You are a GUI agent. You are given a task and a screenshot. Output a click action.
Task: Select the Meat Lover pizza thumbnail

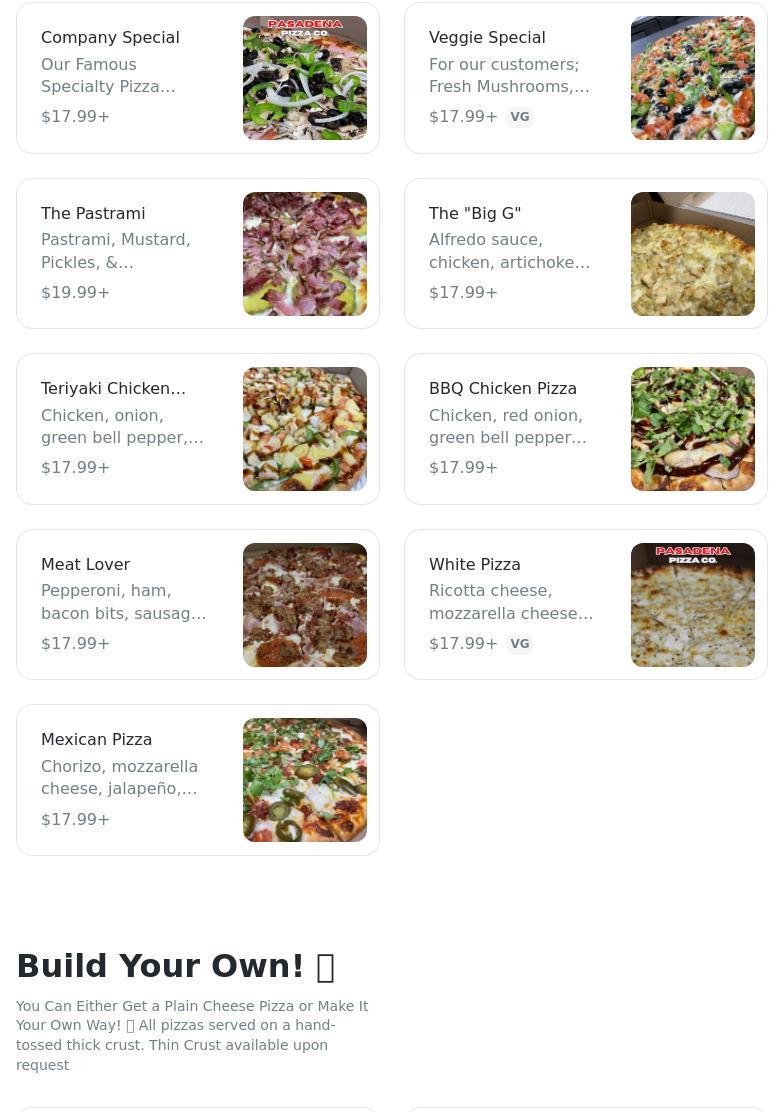[x=305, y=605]
